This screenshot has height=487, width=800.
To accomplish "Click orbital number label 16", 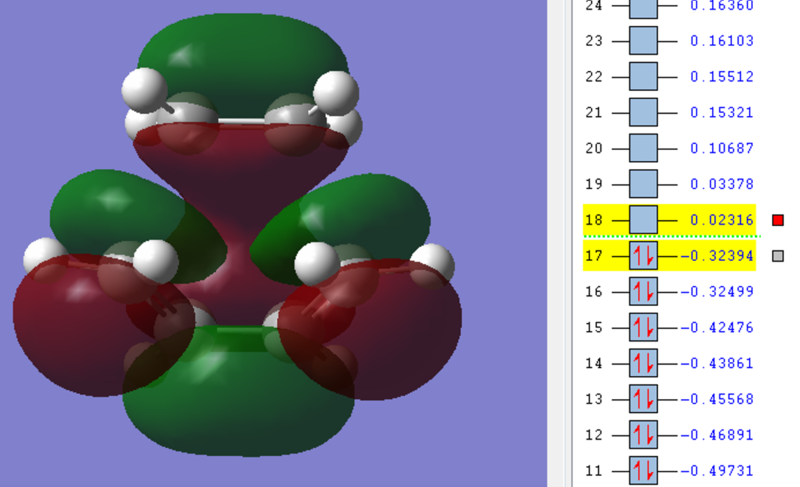I will click(594, 291).
